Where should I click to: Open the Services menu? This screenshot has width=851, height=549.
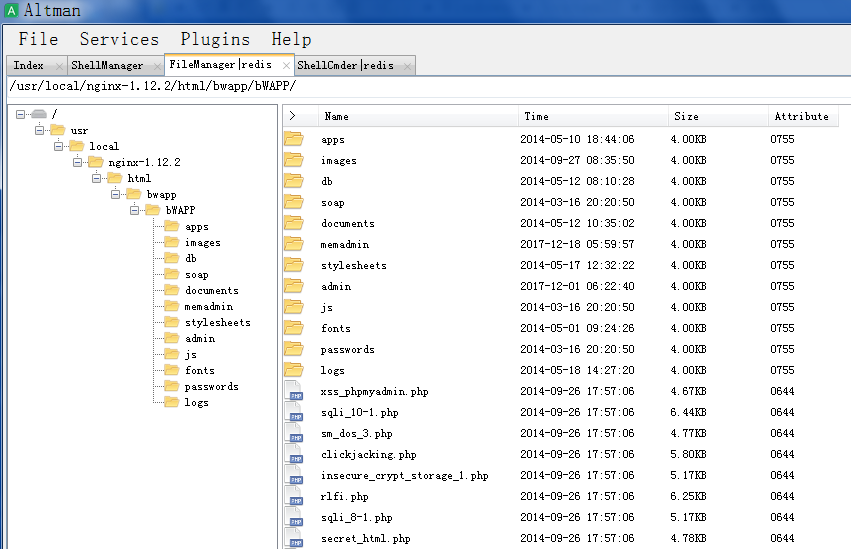[119, 39]
